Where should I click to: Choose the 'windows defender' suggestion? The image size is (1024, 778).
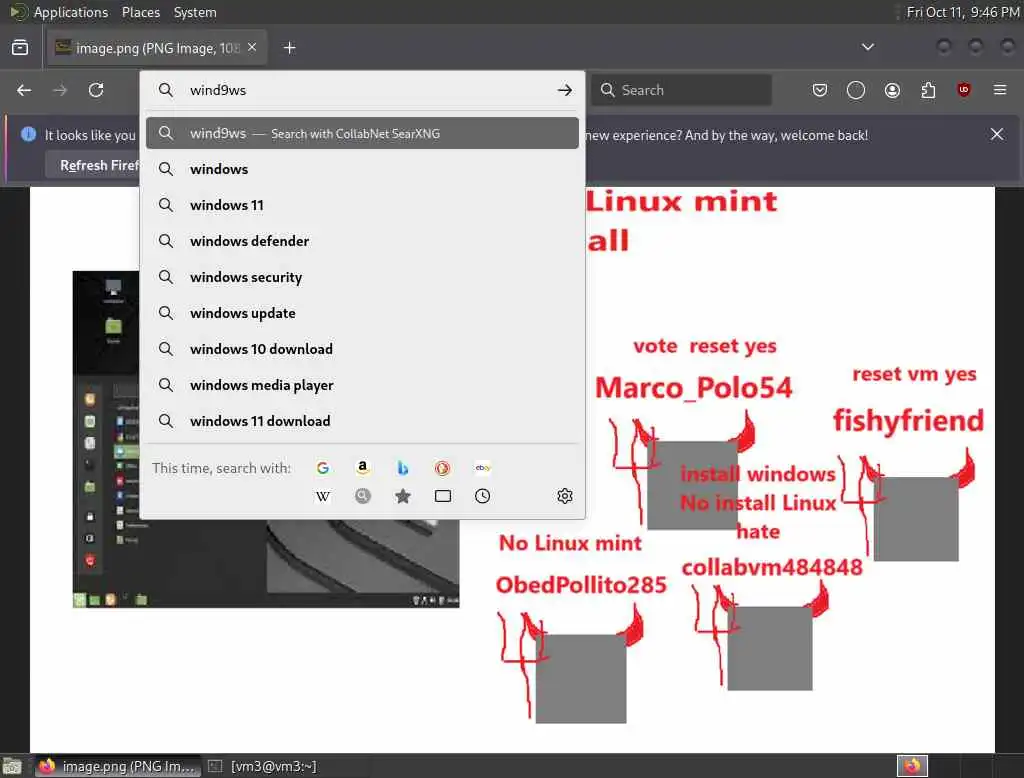362,241
